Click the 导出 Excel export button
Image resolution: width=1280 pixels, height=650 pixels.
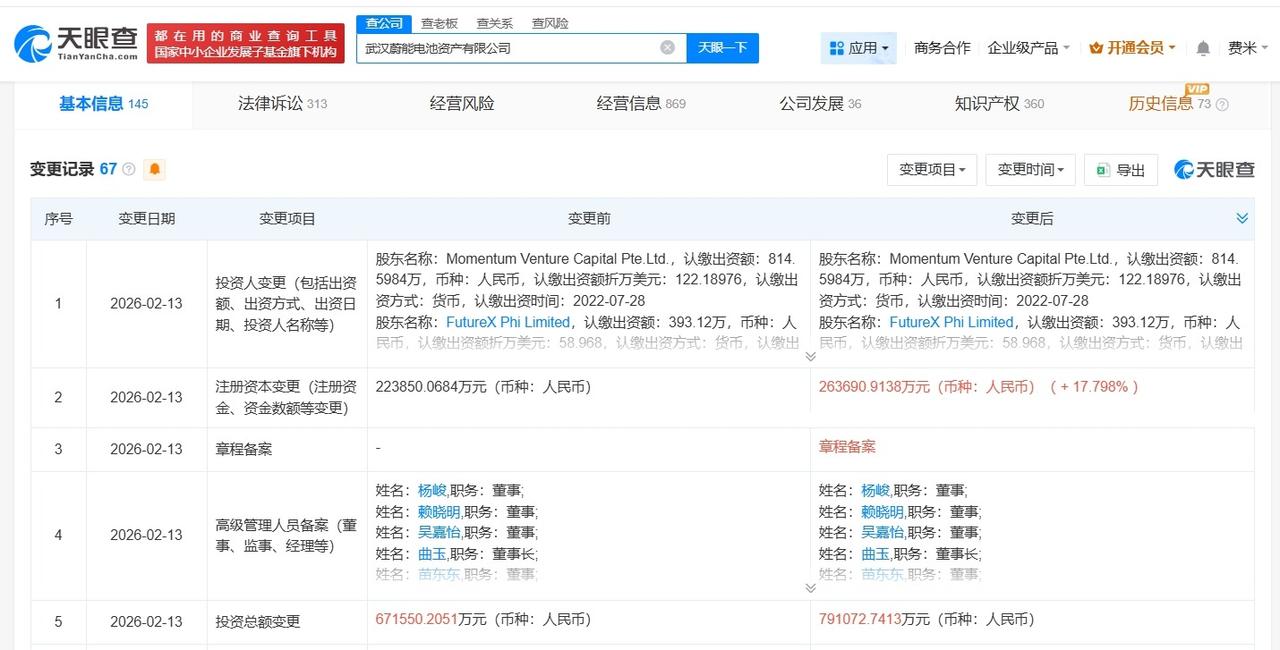pyautogui.click(x=1121, y=170)
